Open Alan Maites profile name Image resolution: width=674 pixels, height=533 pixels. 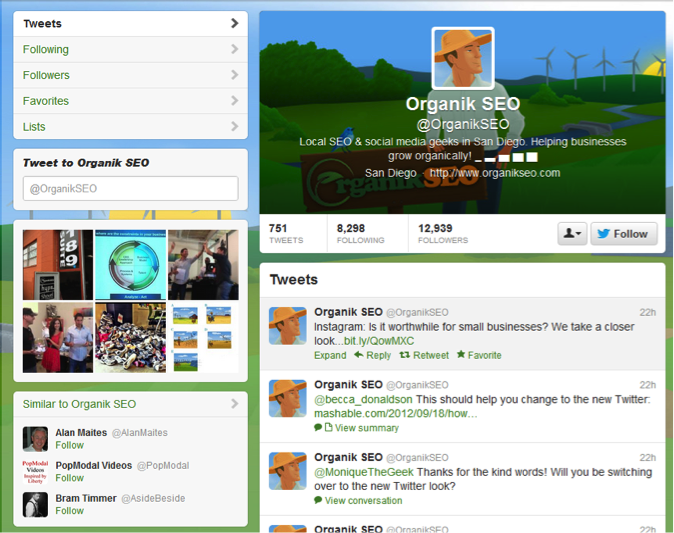[x=81, y=432]
